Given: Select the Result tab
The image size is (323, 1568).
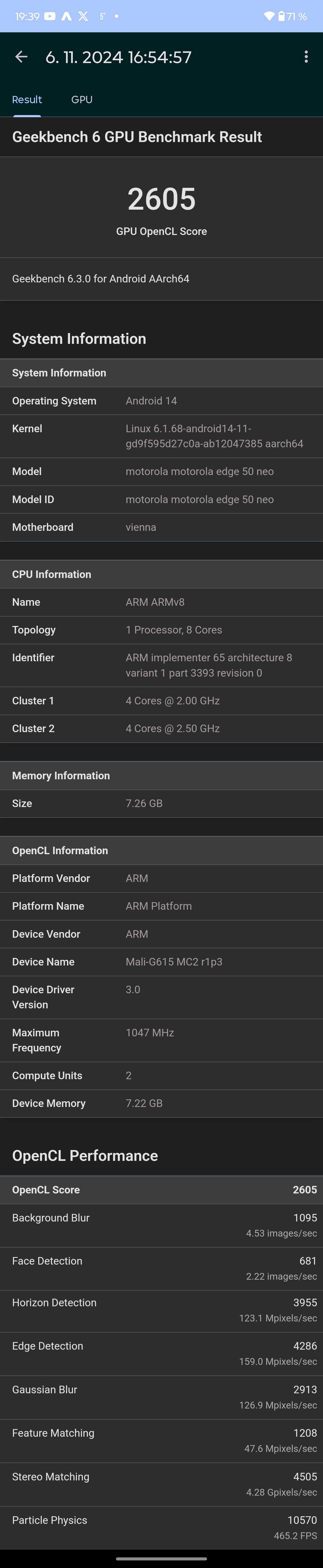Looking at the screenshot, I should 27,99.
